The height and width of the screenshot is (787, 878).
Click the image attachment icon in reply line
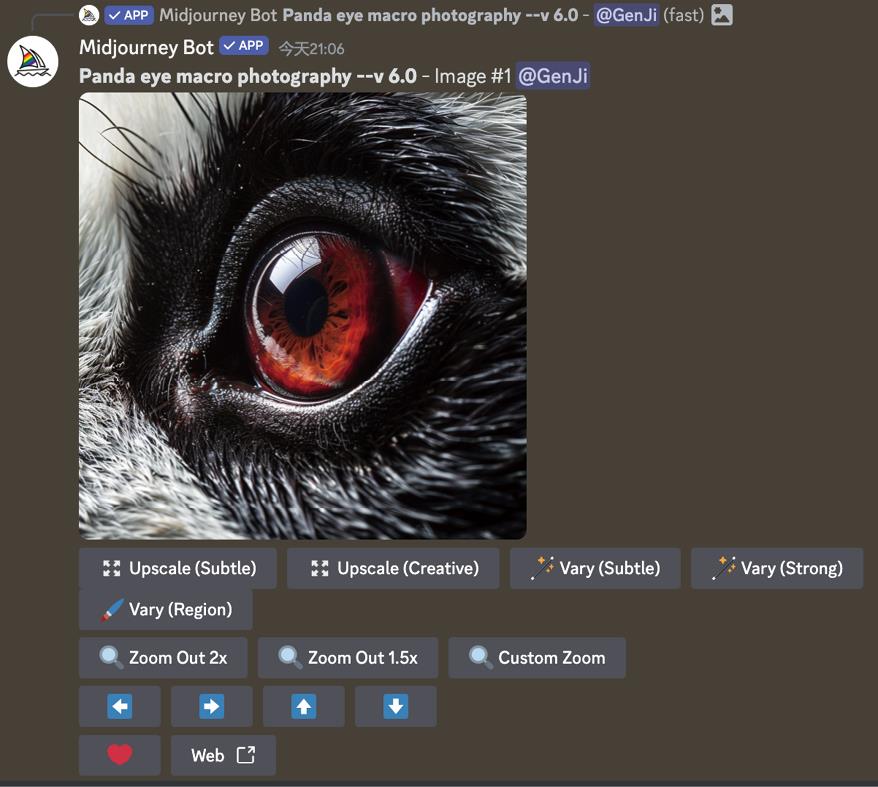coord(722,15)
